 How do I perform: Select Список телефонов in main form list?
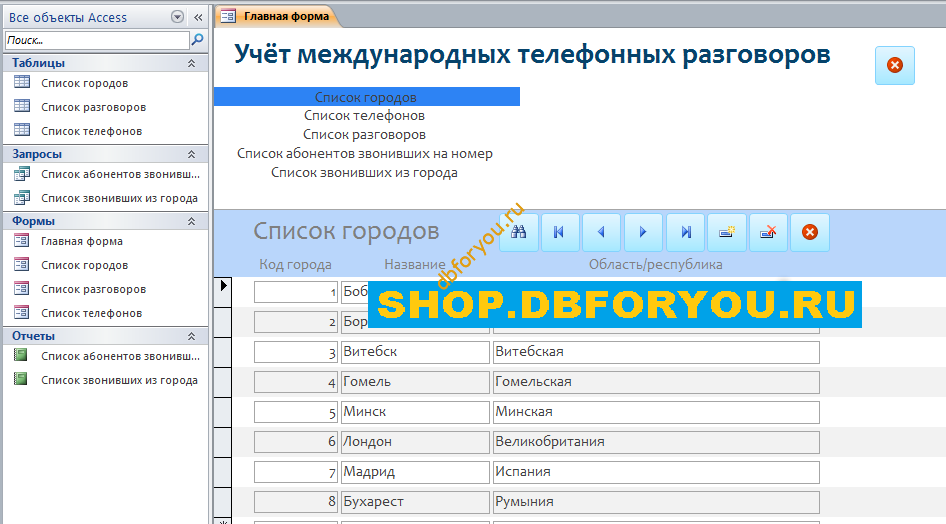pyautogui.click(x=364, y=116)
